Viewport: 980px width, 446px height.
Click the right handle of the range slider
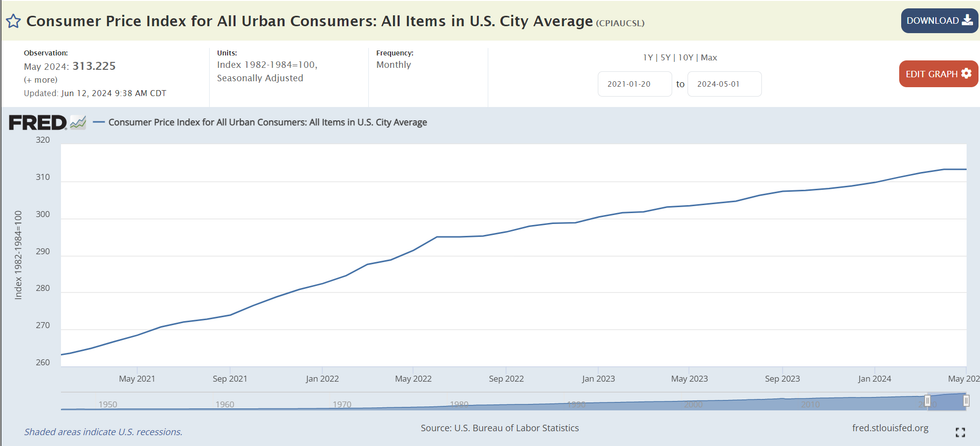click(965, 400)
